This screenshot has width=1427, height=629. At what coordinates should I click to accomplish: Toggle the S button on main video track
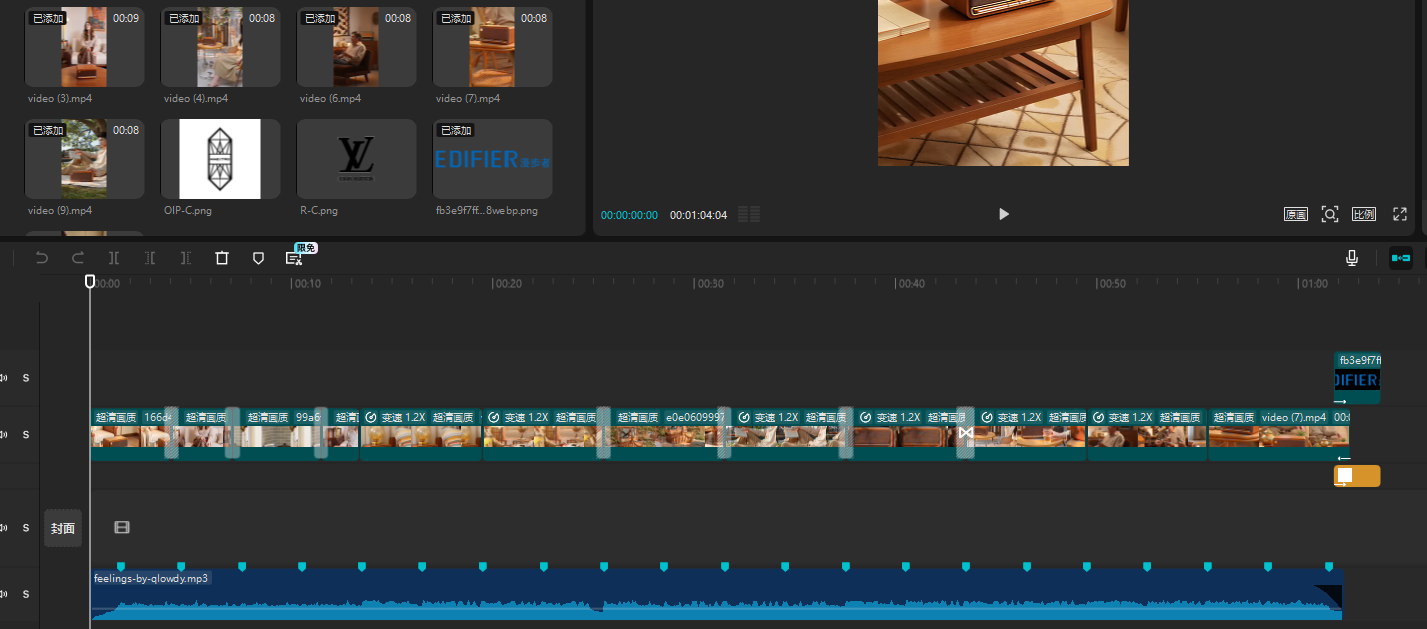coord(26,435)
